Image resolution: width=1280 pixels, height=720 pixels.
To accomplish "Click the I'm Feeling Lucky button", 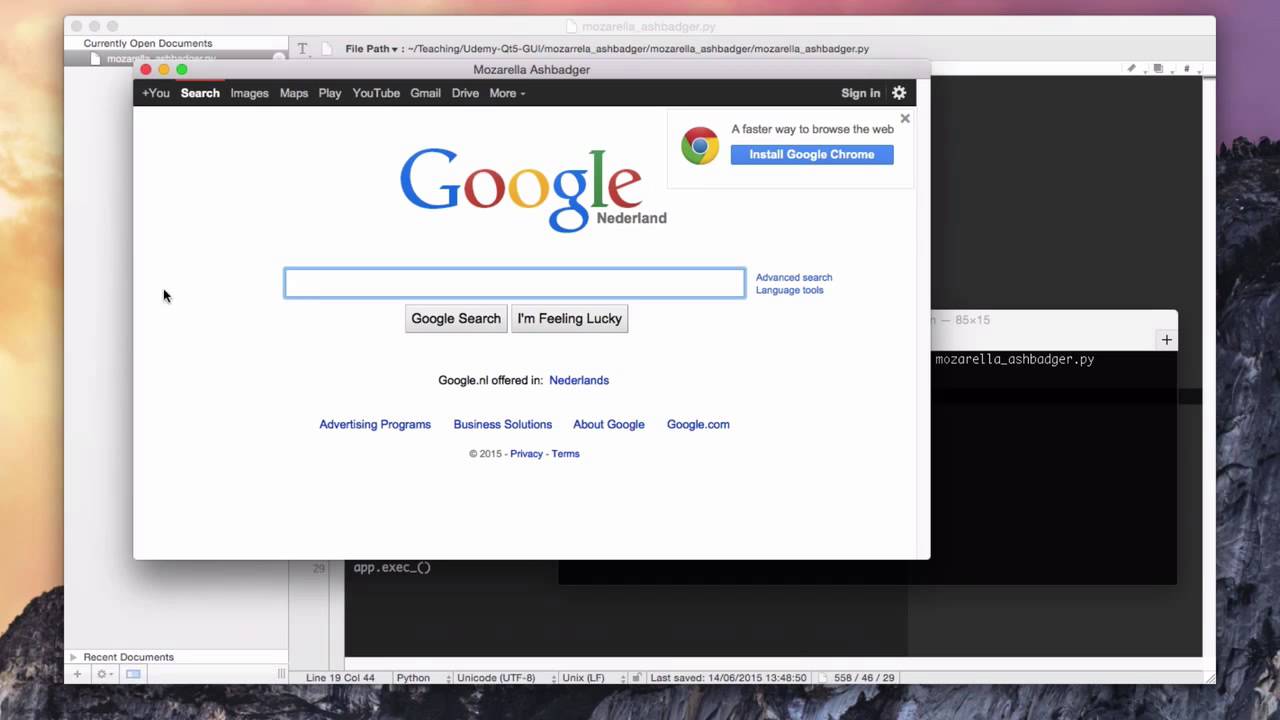I will click(x=570, y=319).
